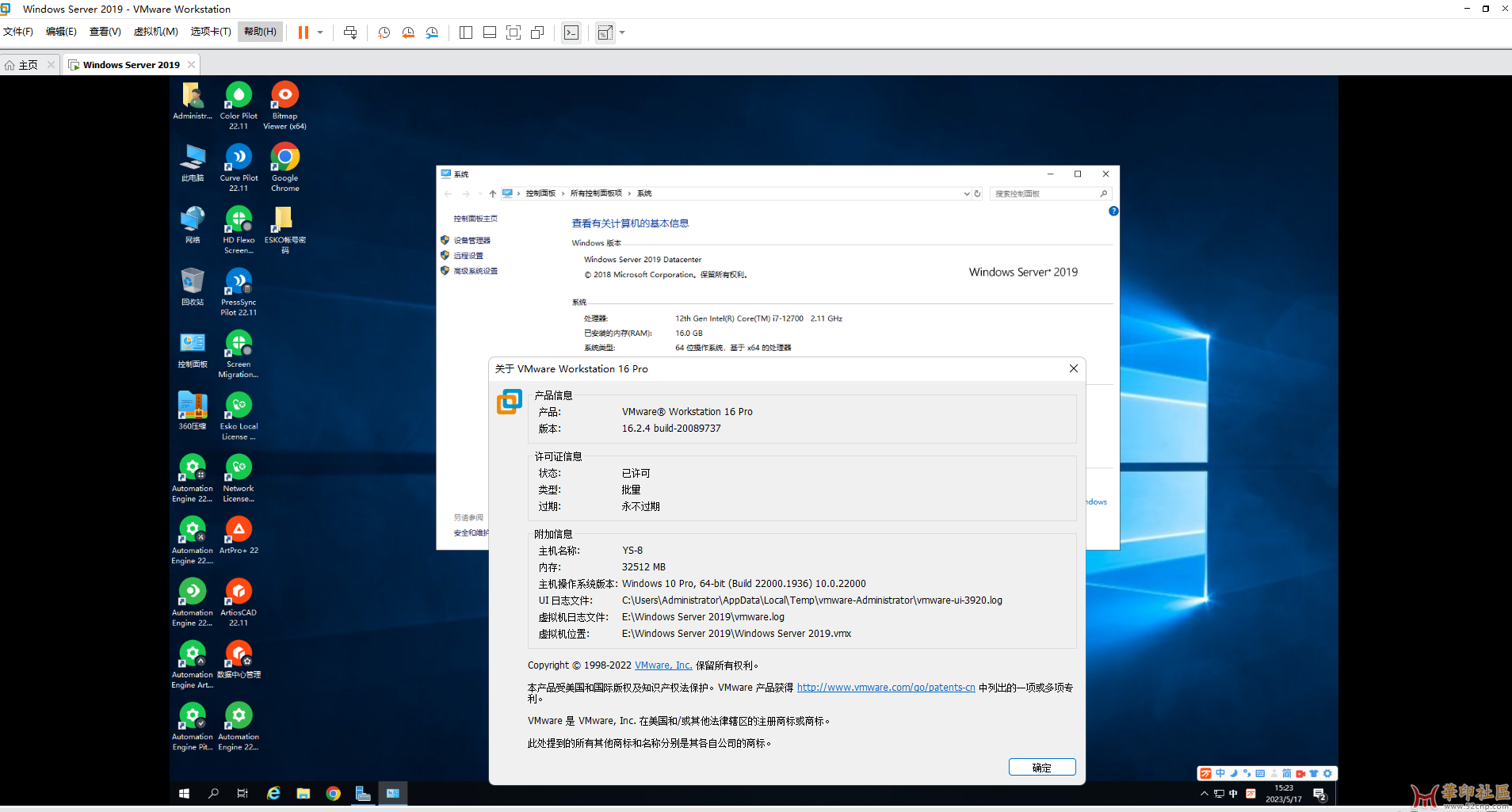
Task: Select the Bitmap Viewer (x64) desktop icon
Action: tap(285, 105)
